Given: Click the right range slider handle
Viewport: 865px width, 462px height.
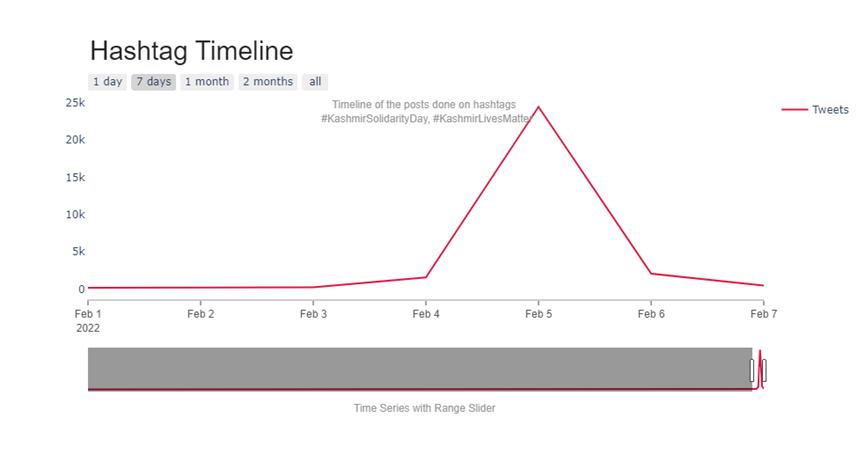Looking at the screenshot, I should (764, 370).
